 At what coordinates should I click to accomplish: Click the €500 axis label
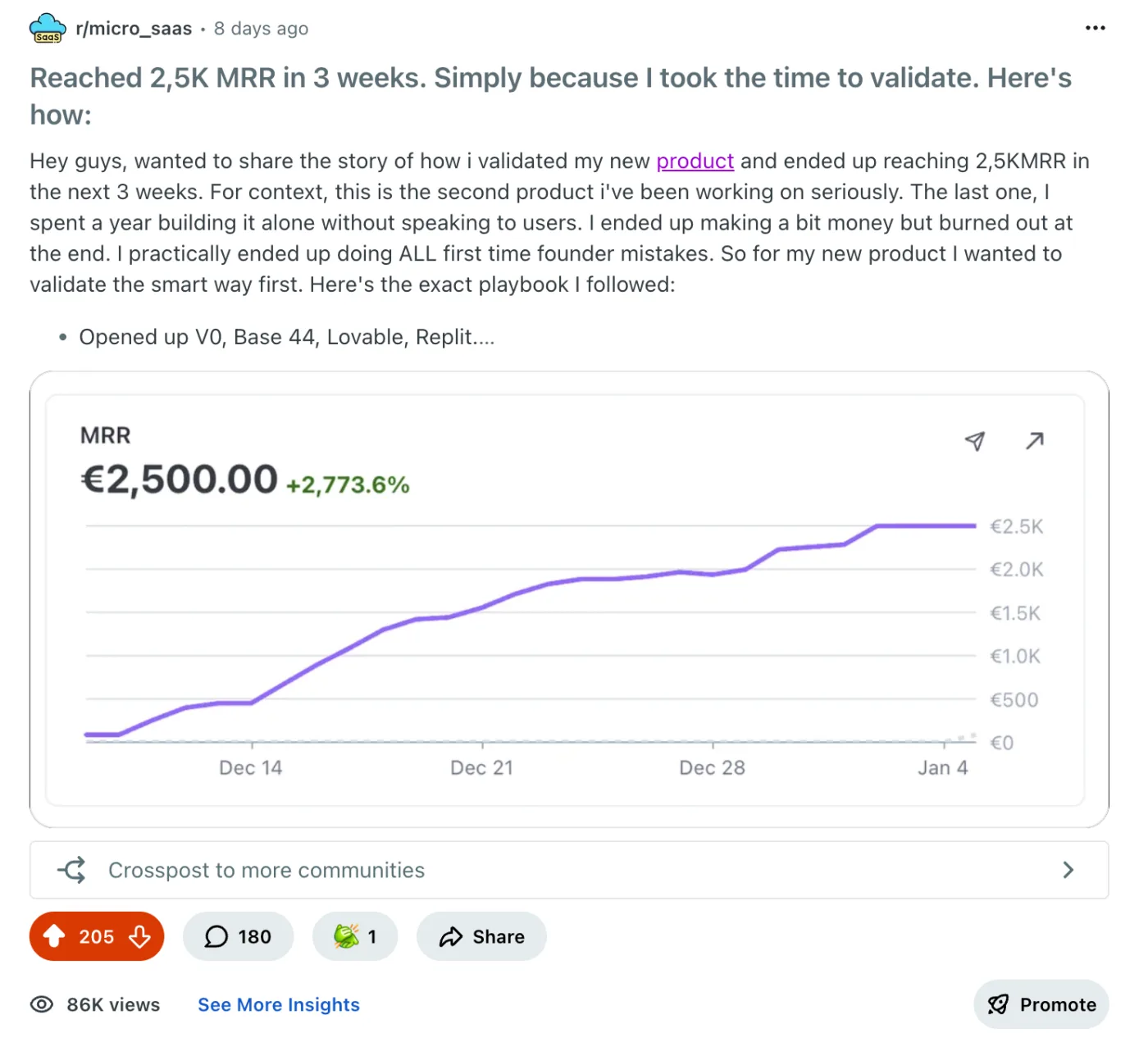click(x=1014, y=700)
